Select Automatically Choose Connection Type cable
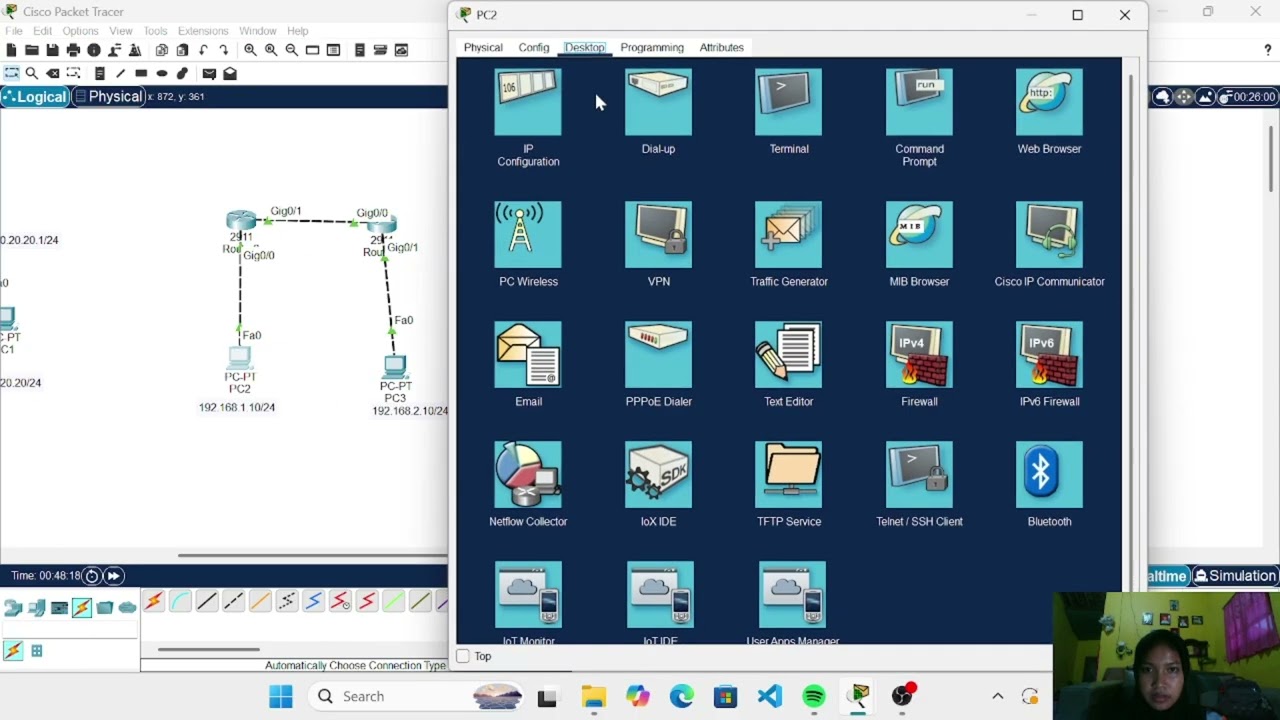Viewport: 1280px width, 720px height. click(x=154, y=602)
